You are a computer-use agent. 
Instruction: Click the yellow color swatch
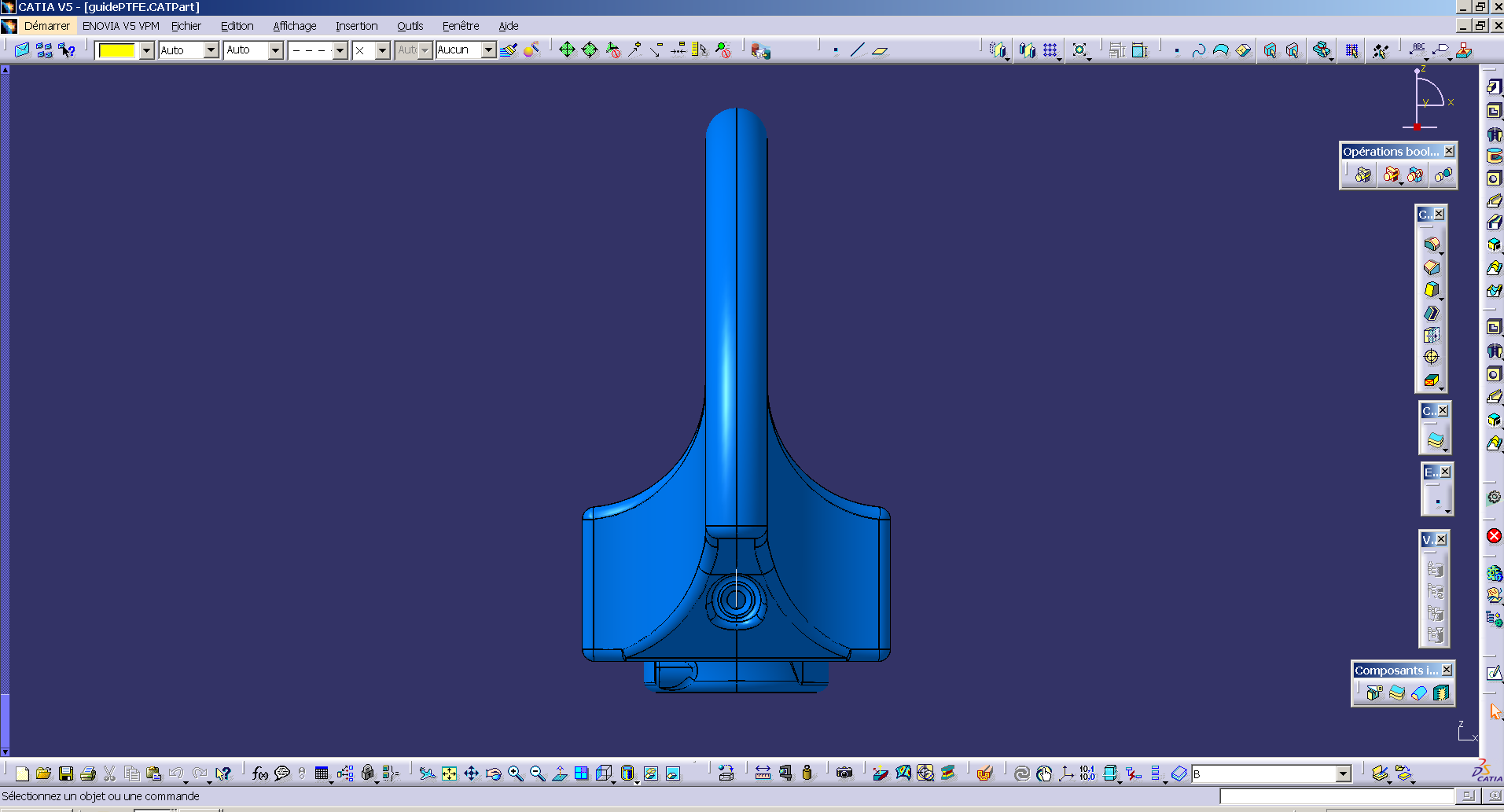coord(117,50)
